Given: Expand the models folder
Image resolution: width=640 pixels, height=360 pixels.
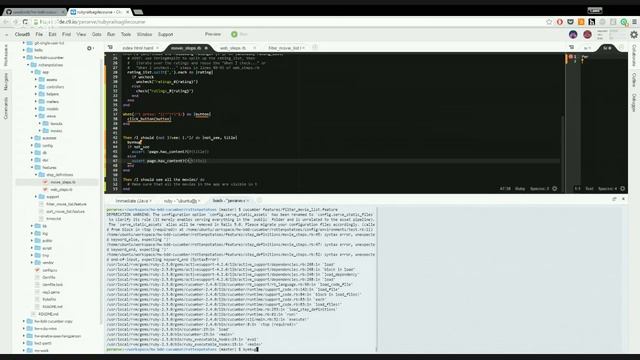Looking at the screenshot, I should pos(36,109).
